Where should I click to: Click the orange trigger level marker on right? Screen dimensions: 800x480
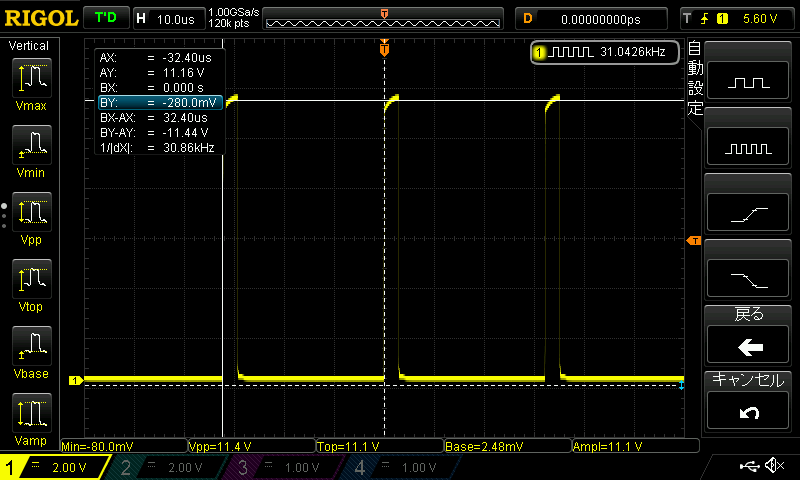click(694, 240)
